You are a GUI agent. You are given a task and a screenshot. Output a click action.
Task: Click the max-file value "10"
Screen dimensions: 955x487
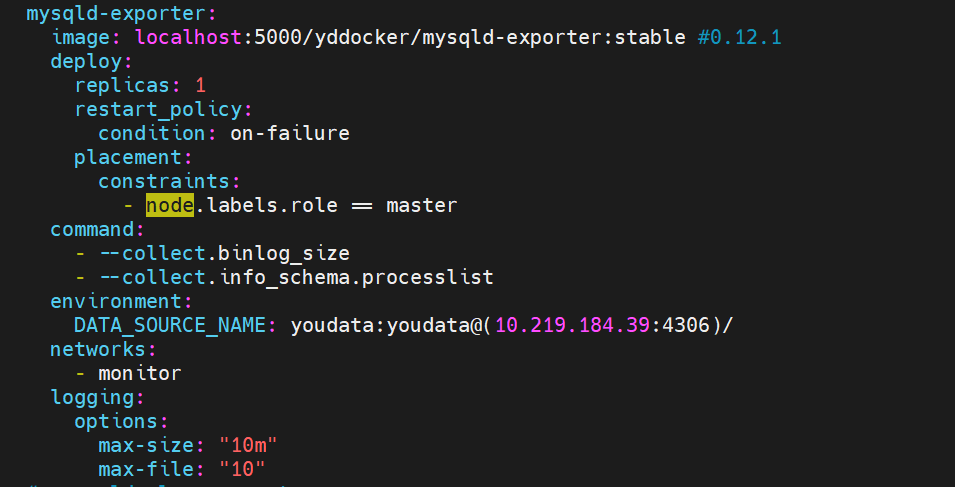tap(242, 469)
